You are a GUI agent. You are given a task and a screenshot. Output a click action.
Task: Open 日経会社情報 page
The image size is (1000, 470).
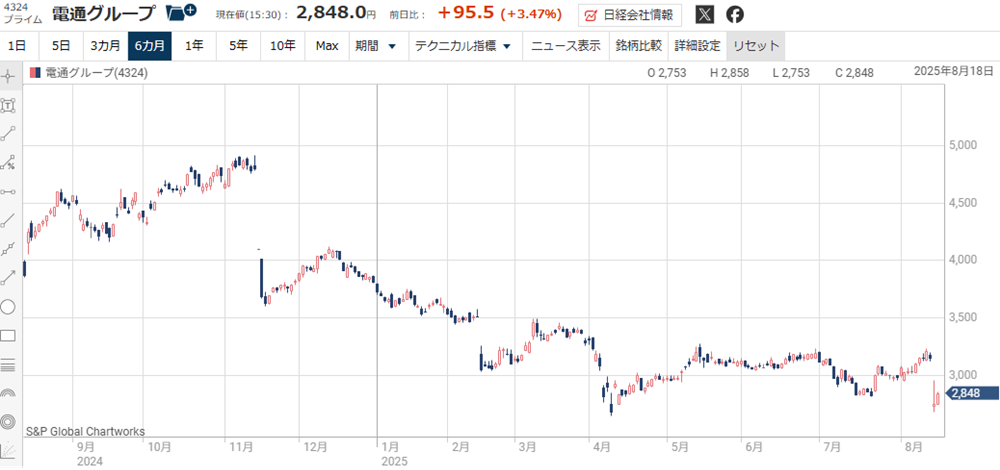pos(630,14)
